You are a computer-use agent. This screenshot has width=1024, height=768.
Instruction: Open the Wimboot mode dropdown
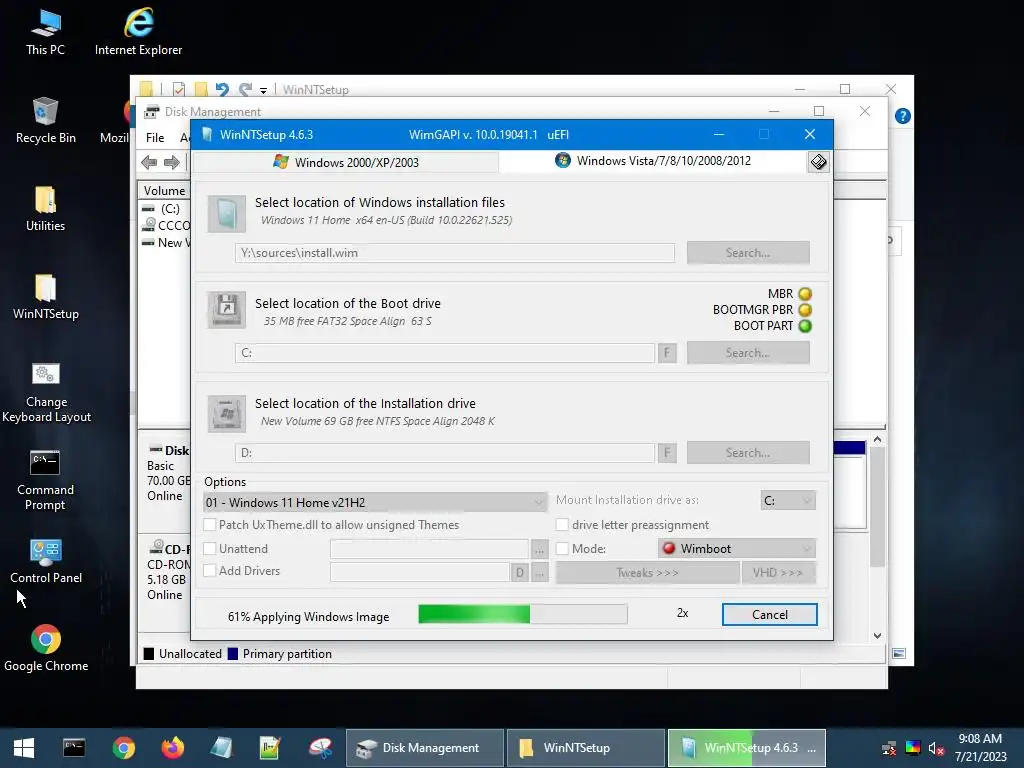pyautogui.click(x=737, y=549)
